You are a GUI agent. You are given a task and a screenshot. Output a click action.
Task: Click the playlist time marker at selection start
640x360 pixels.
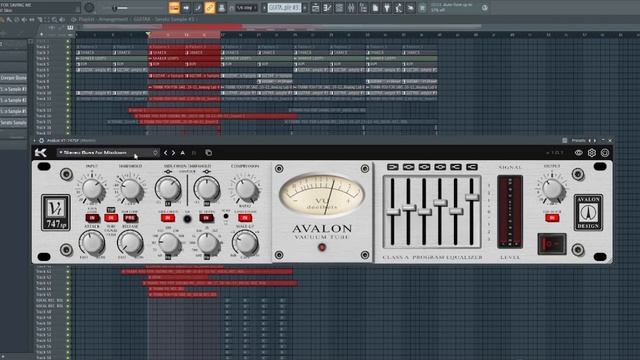pos(148,34)
